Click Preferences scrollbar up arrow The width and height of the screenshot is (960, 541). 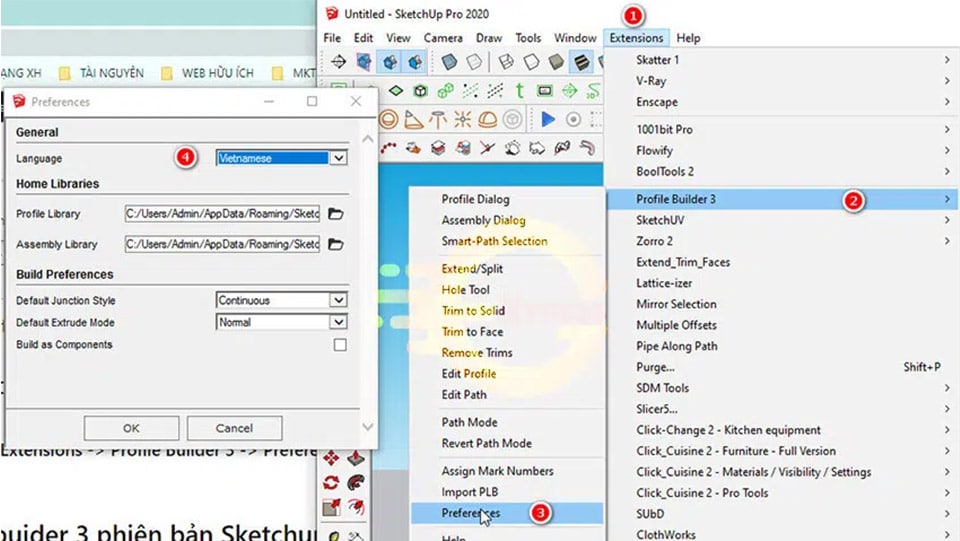point(367,140)
